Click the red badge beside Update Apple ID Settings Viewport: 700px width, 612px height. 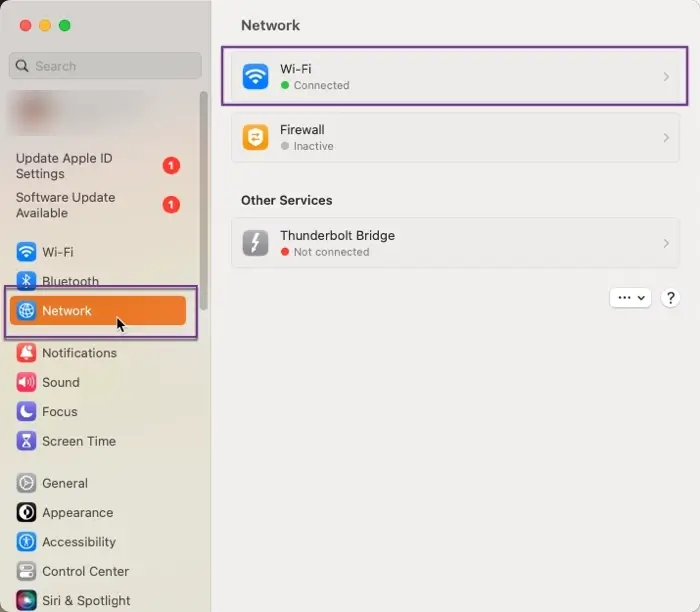click(x=171, y=166)
